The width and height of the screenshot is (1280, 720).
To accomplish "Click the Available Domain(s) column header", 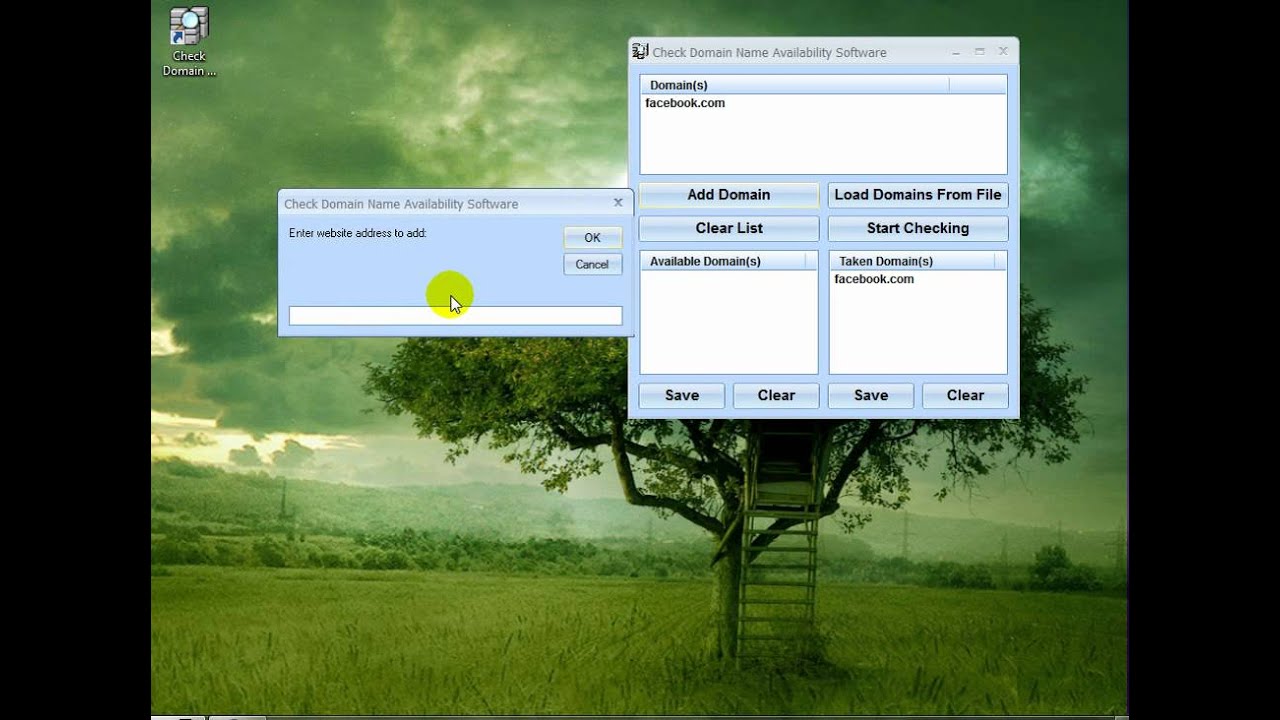I will (723, 261).
